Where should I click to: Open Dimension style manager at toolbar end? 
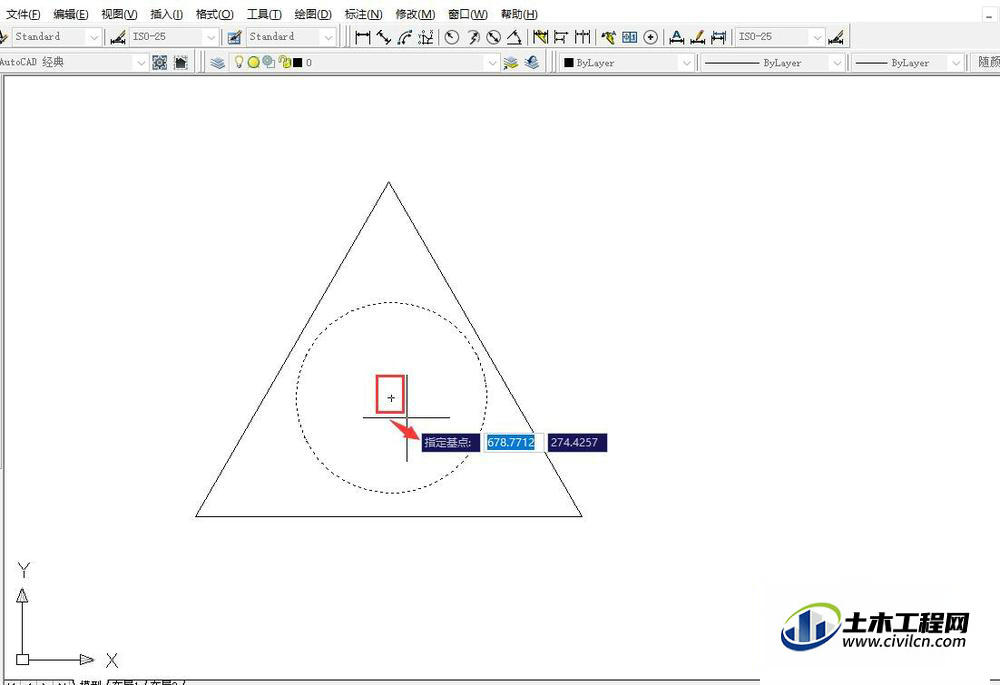[x=836, y=37]
